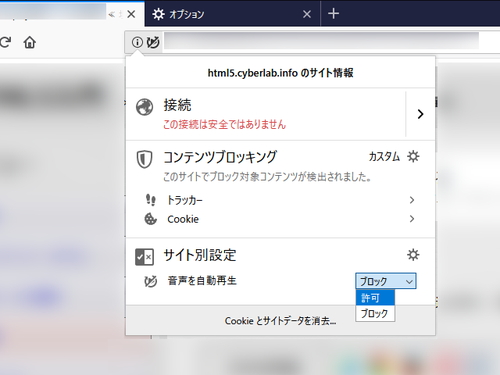Close the first blurred browser tab
This screenshot has width=500, height=375.
131,14
